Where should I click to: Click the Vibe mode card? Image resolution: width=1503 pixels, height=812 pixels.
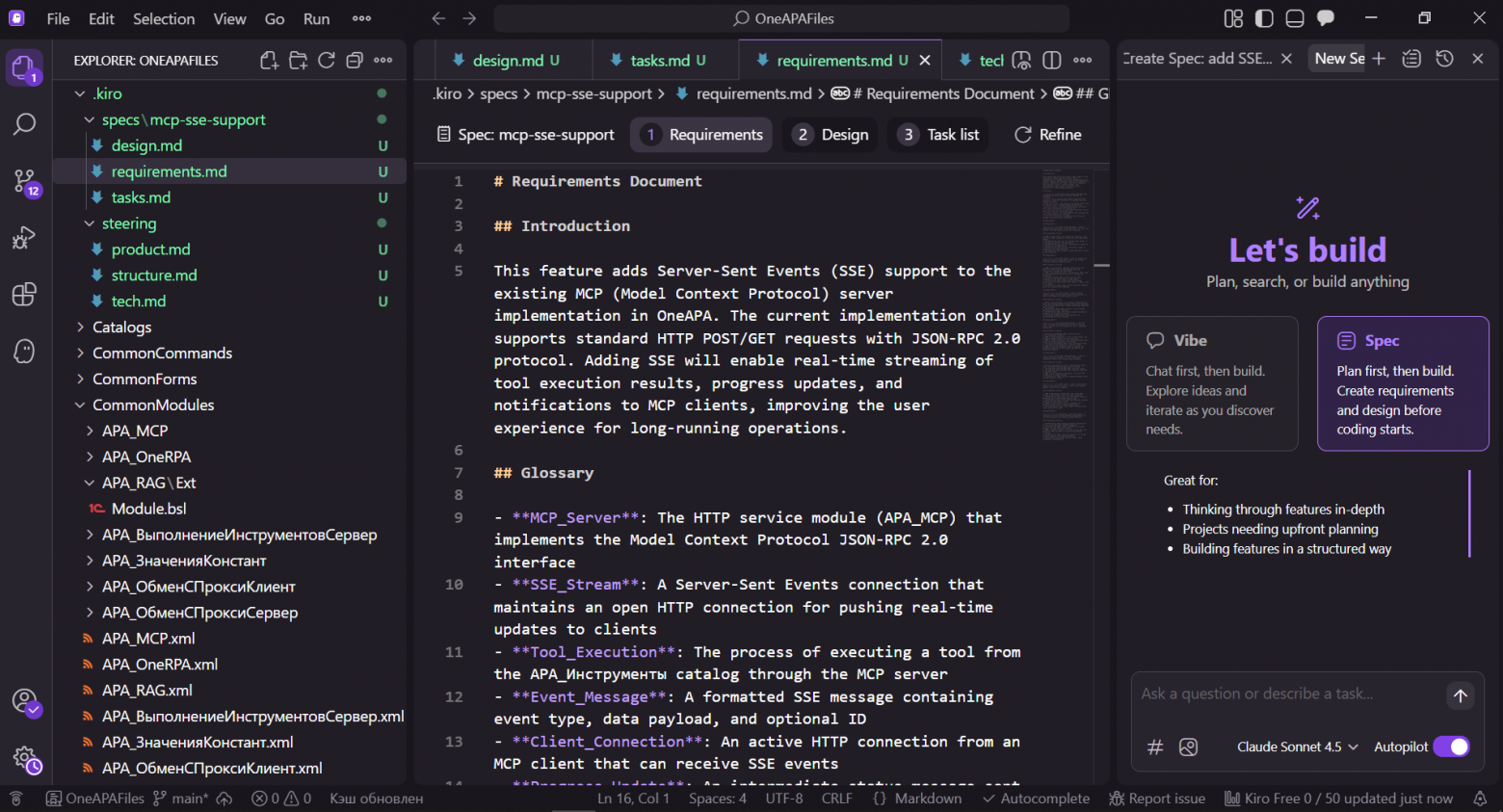point(1212,383)
